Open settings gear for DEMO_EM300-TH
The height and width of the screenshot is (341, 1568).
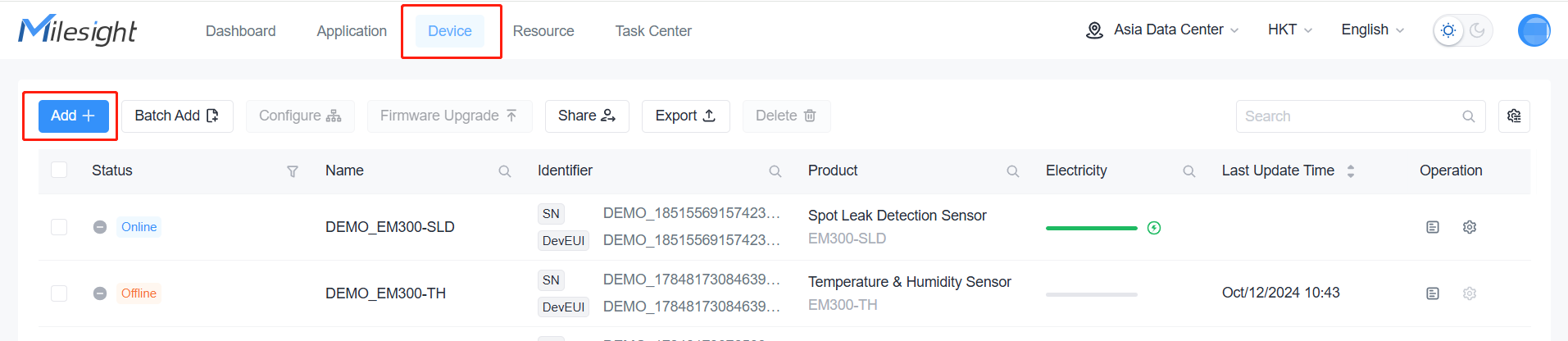click(x=1470, y=293)
